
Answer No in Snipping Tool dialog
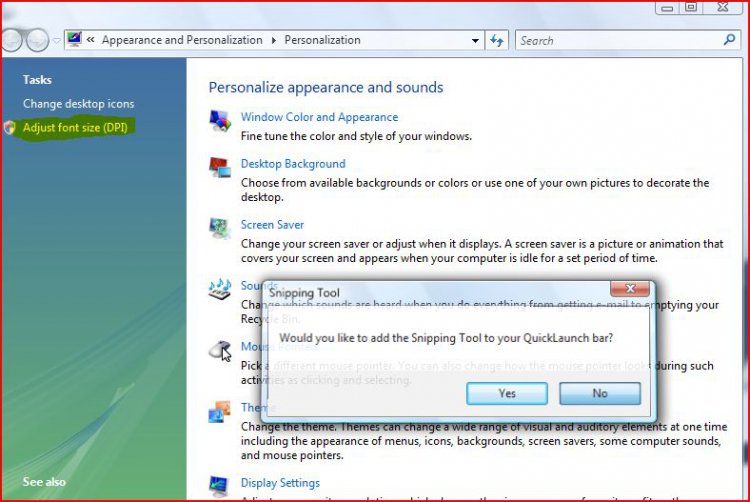pyautogui.click(x=600, y=393)
